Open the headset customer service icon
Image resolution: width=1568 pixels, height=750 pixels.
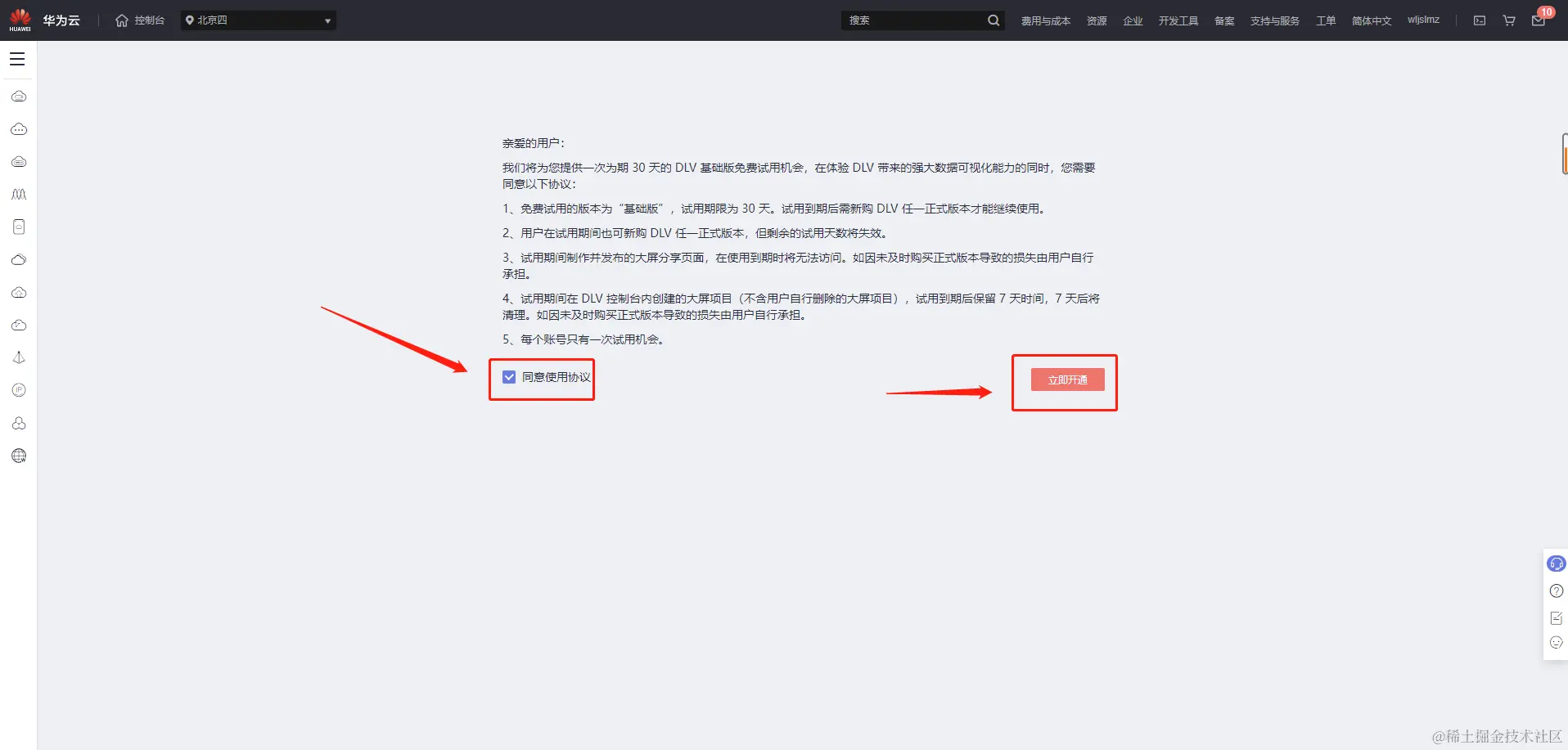point(1556,564)
